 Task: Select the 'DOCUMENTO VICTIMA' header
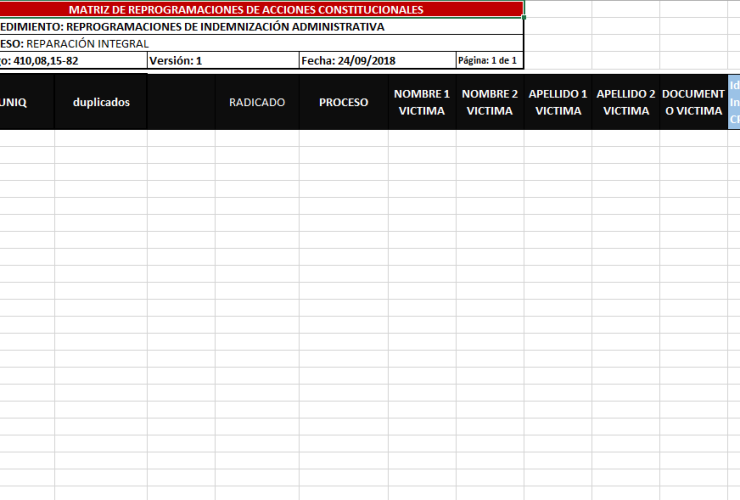(694, 102)
